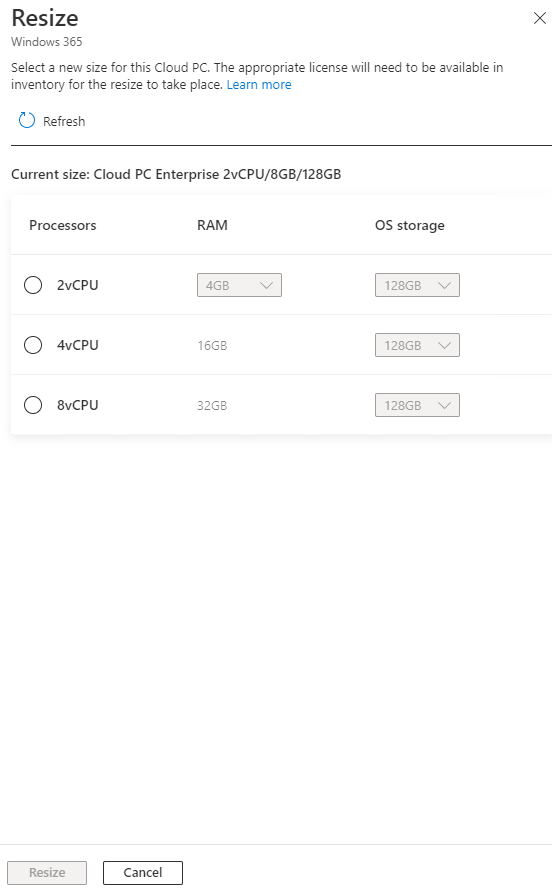Viewport: 552px width, 893px height.
Task: Open the 4GB RAM dropdown
Action: click(239, 285)
